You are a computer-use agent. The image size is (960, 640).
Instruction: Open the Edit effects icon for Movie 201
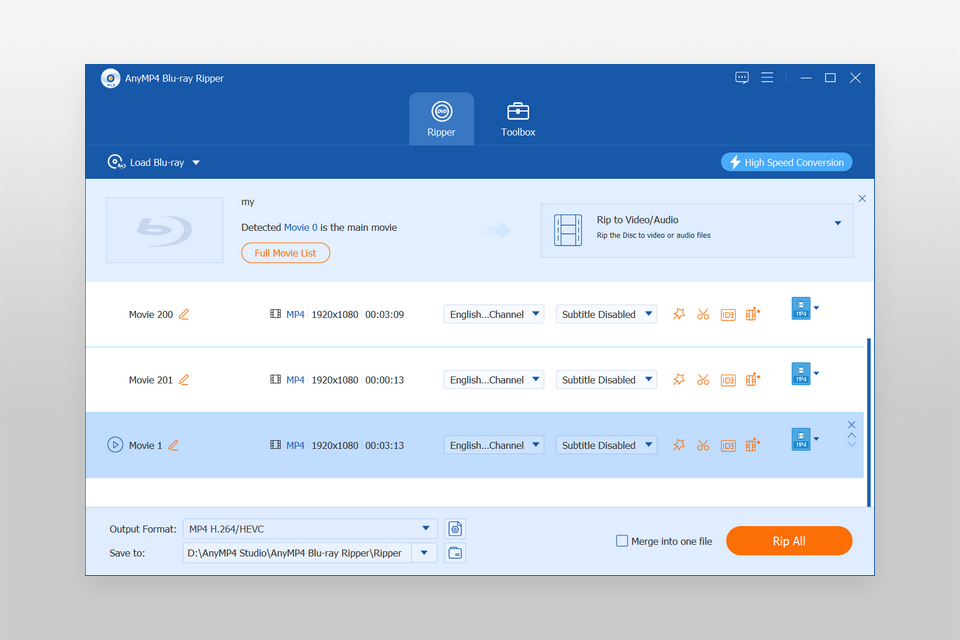679,380
